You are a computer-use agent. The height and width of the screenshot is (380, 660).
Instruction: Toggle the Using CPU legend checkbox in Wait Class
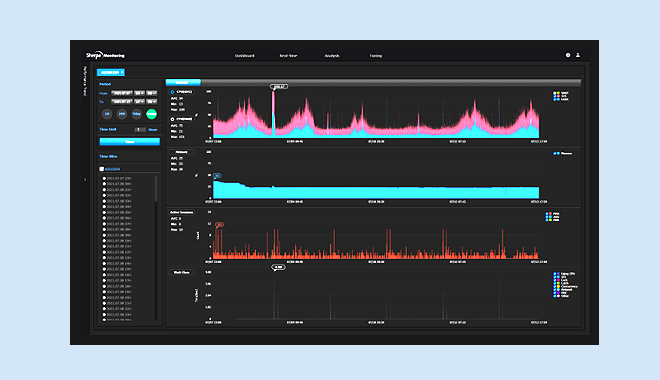click(x=555, y=274)
